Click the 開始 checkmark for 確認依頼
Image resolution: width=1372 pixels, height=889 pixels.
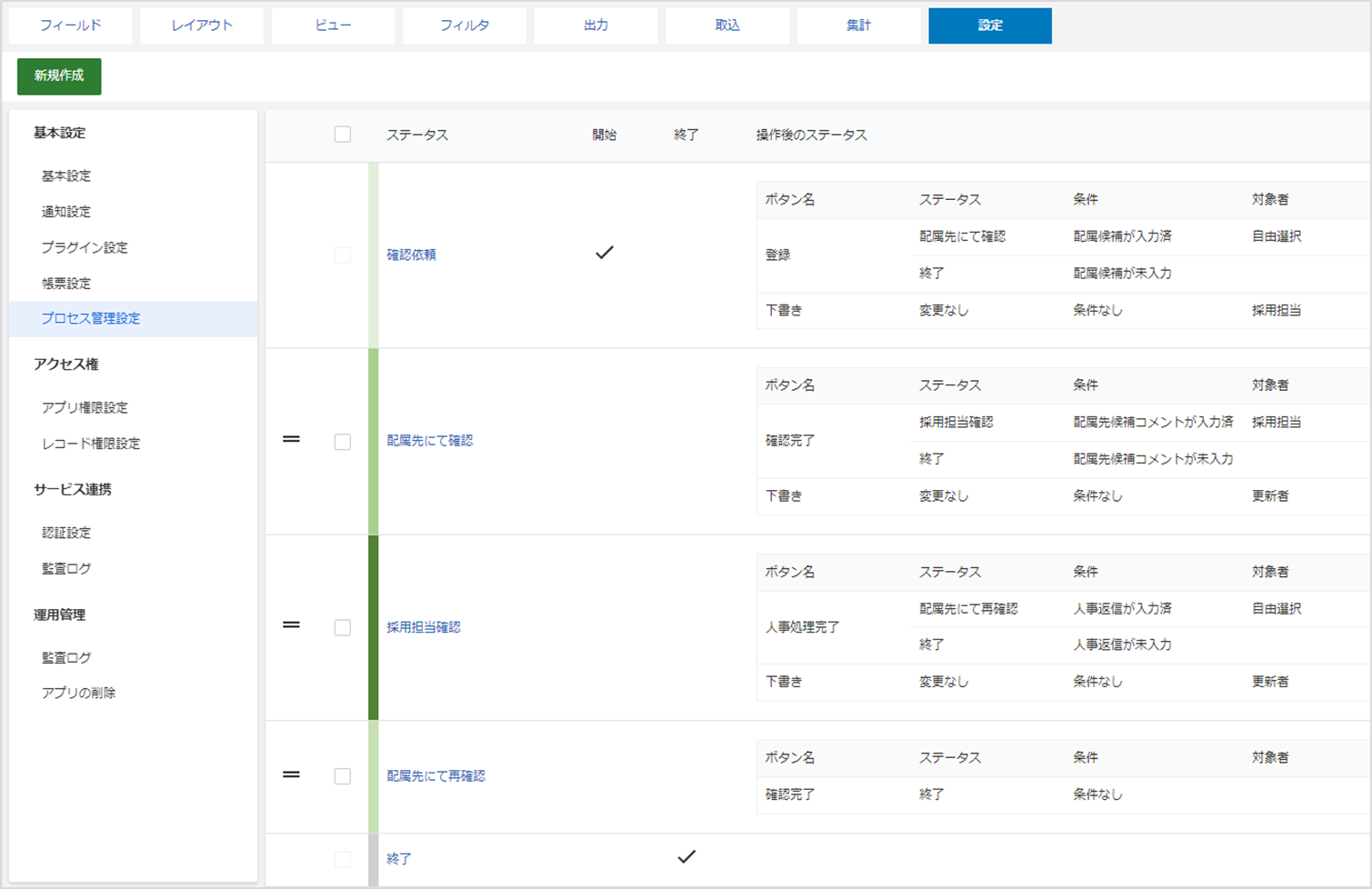point(605,253)
